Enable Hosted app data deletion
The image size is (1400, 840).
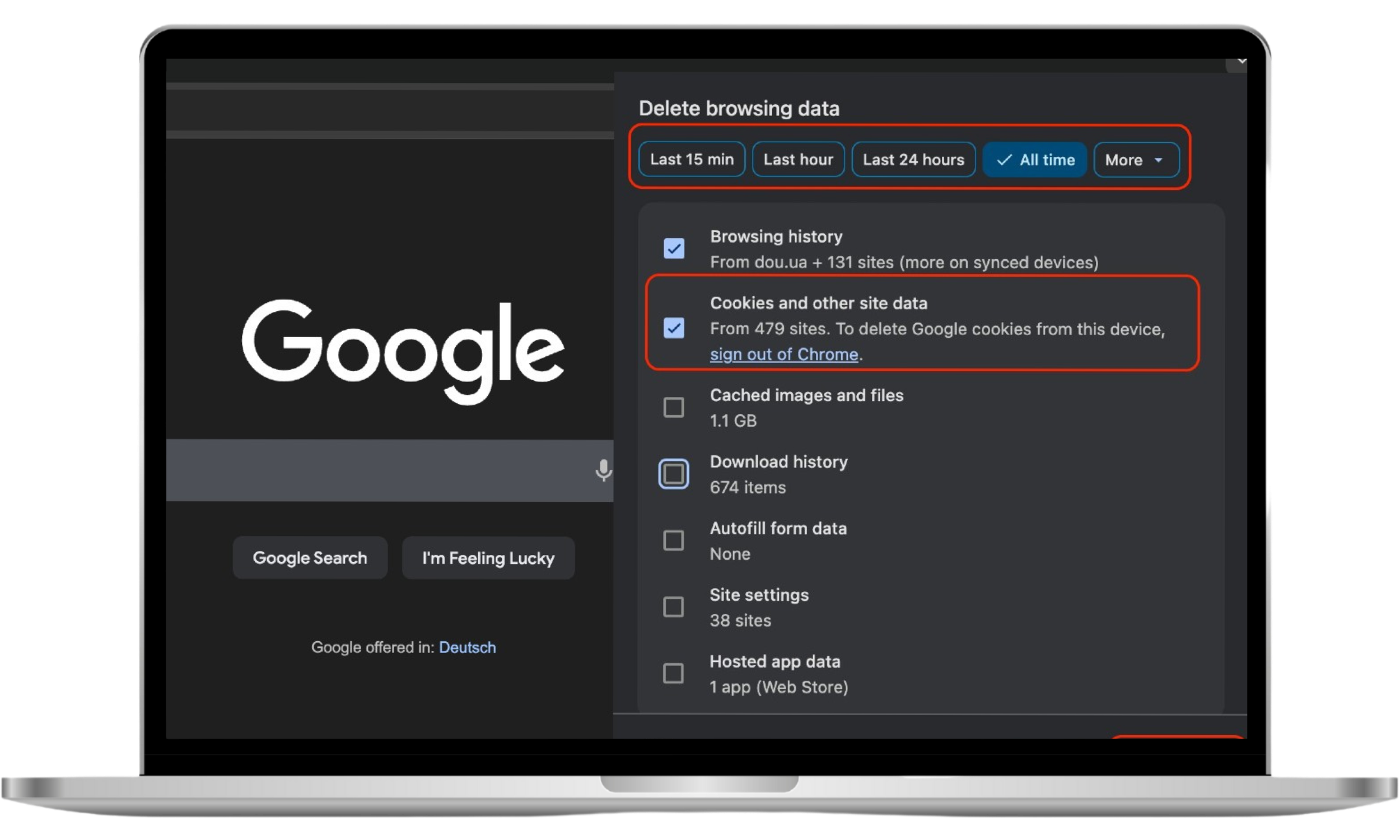point(674,673)
